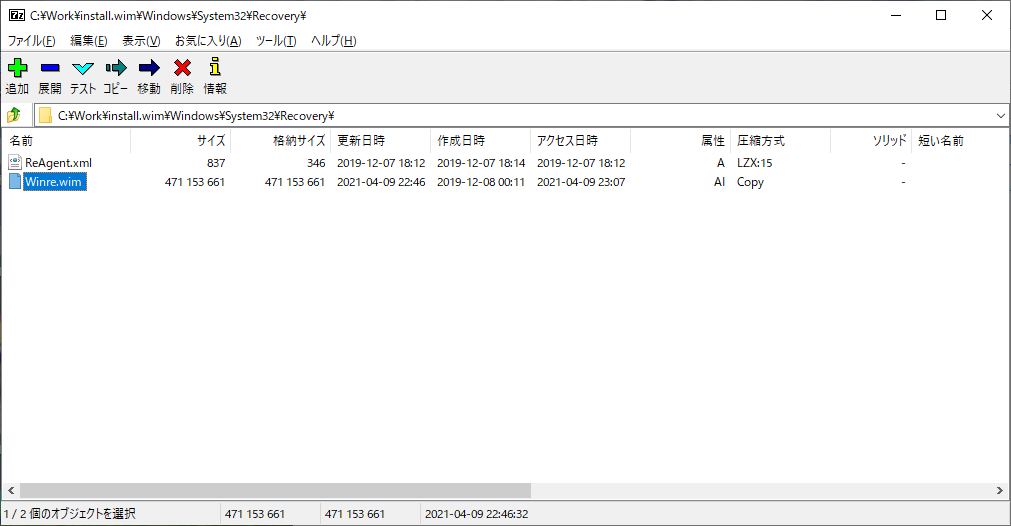Sort by 作成日時 column header
Image resolution: width=1011 pixels, height=526 pixels.
pos(480,141)
